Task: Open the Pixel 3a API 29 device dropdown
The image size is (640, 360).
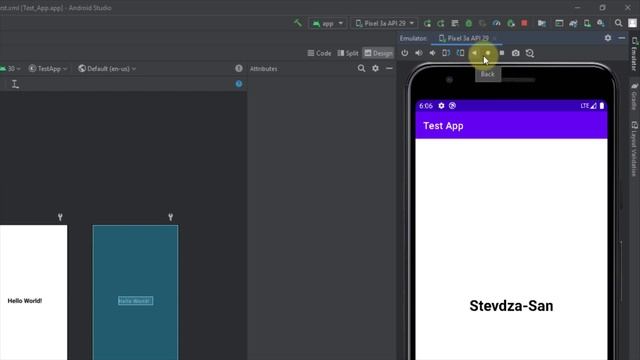Action: [x=384, y=24]
